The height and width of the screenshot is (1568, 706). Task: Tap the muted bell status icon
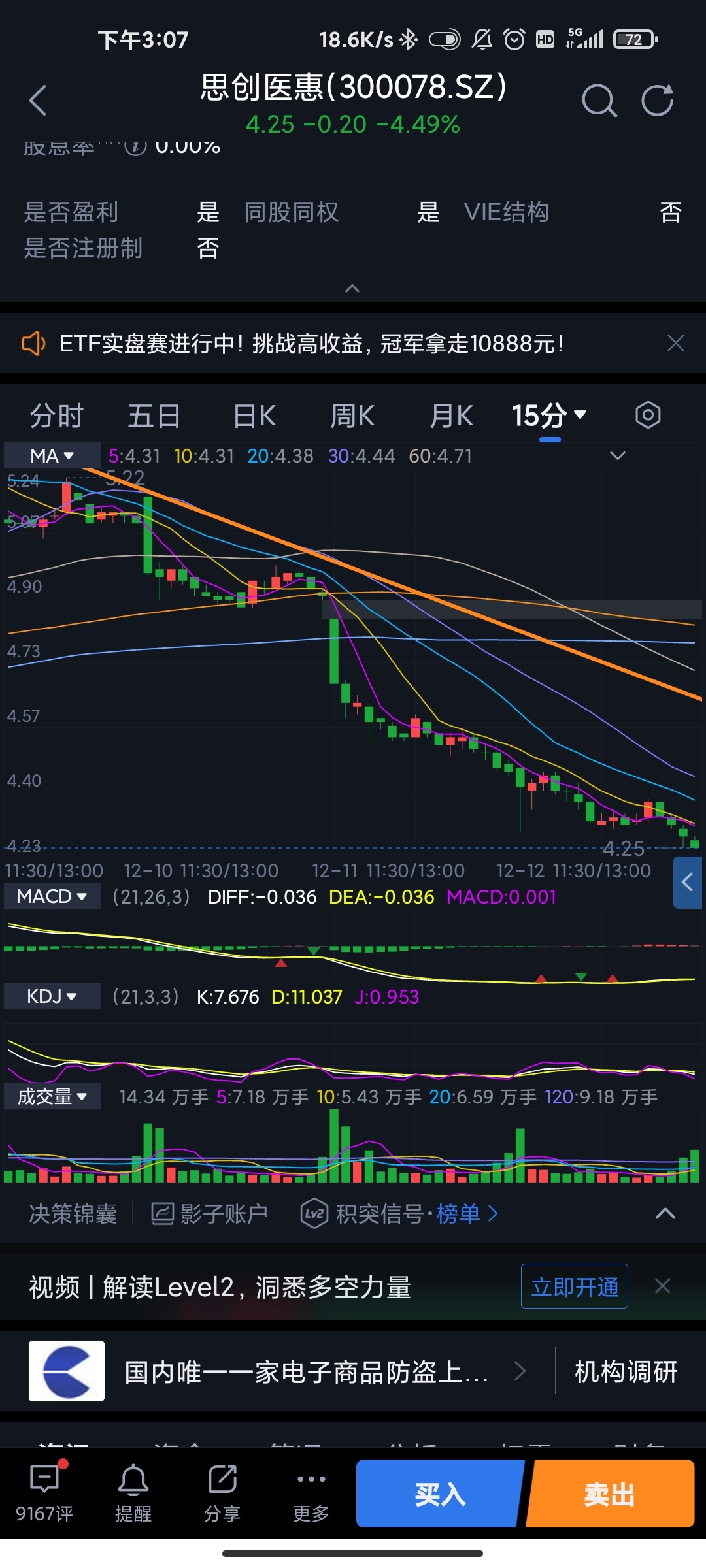pyautogui.click(x=482, y=40)
